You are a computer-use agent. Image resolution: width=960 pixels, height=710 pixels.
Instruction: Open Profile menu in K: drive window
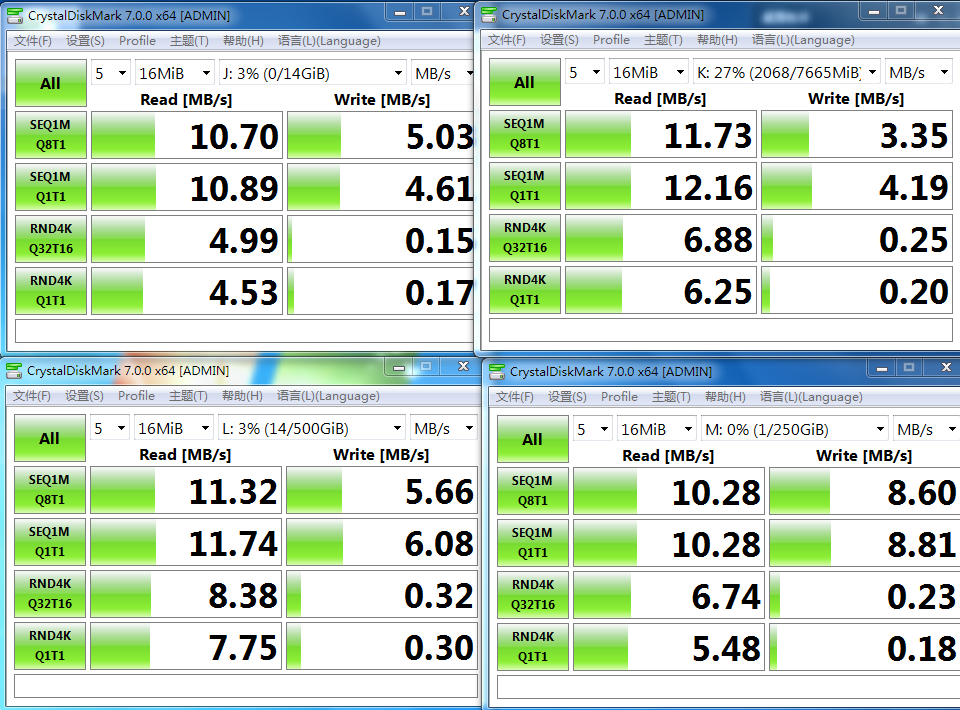pos(611,40)
